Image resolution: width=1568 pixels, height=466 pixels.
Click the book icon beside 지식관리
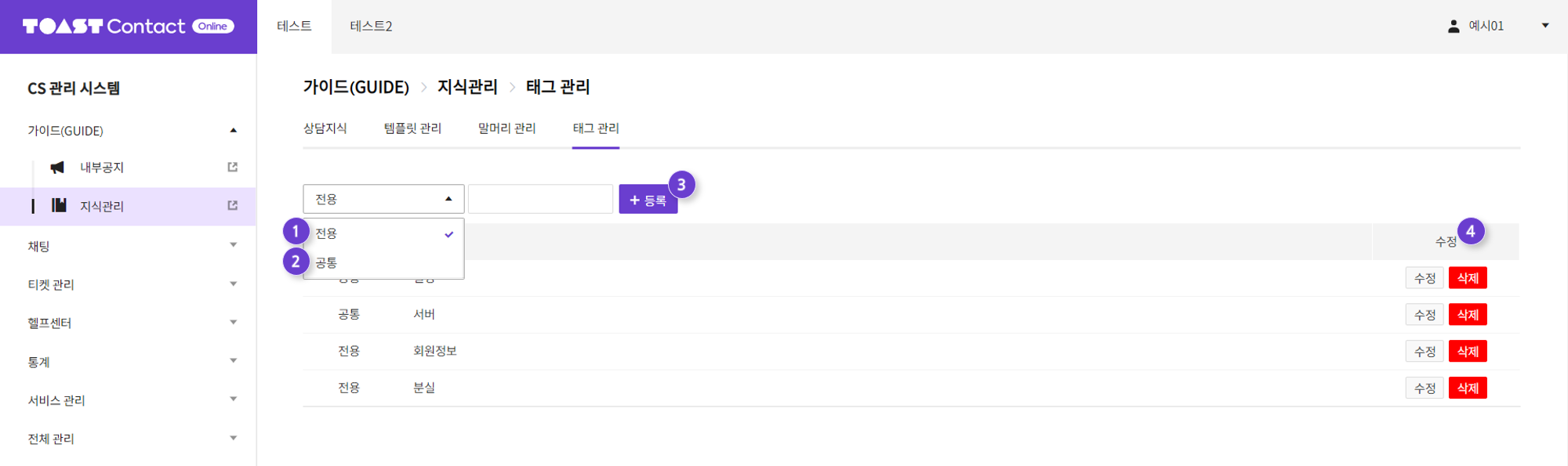coord(59,205)
